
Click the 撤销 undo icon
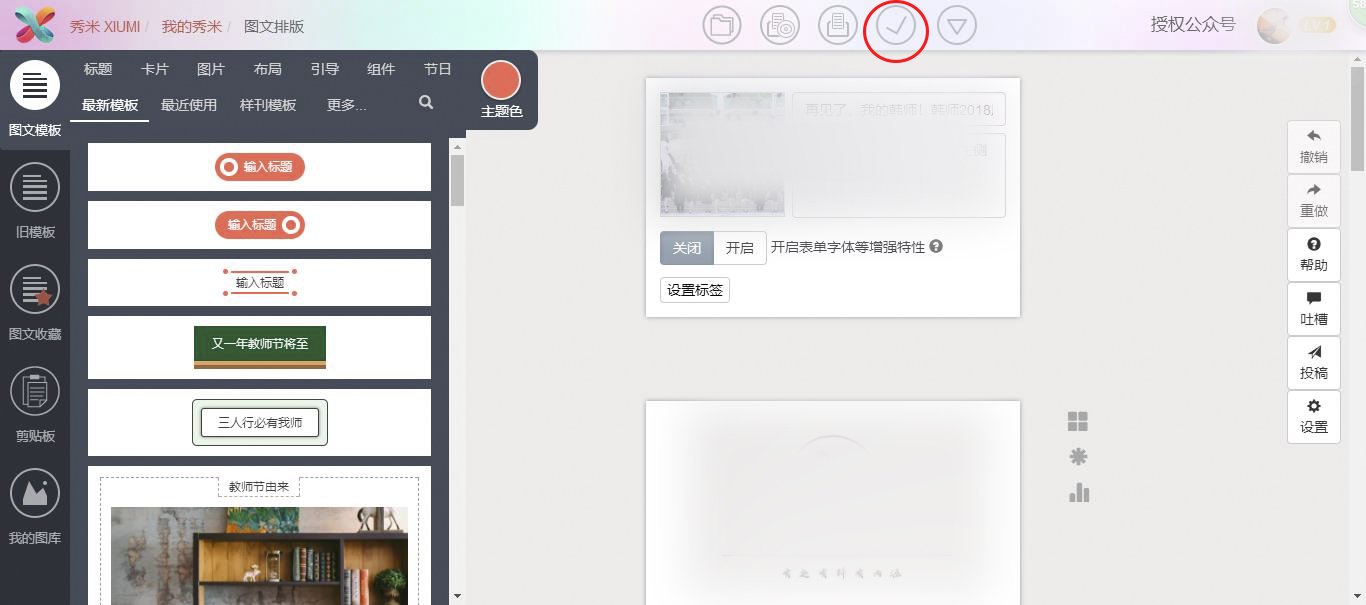tap(1313, 146)
